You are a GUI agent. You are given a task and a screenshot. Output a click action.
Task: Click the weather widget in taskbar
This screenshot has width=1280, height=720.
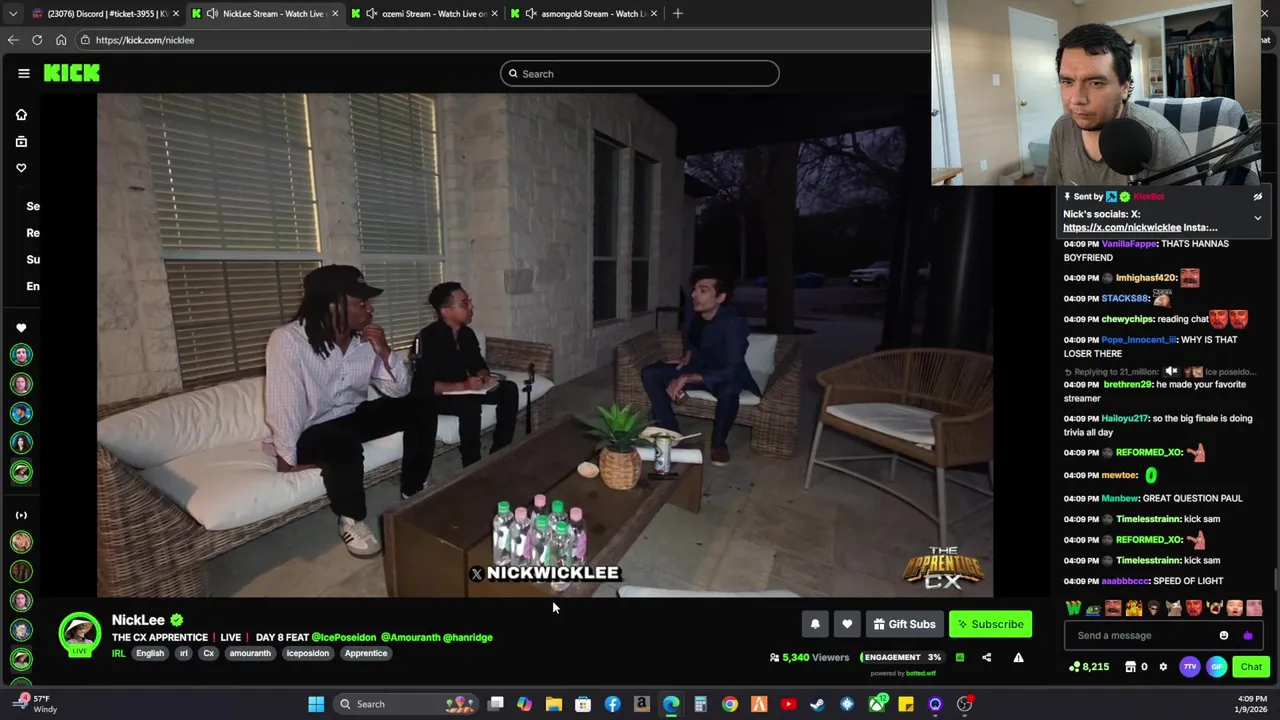coord(35,704)
